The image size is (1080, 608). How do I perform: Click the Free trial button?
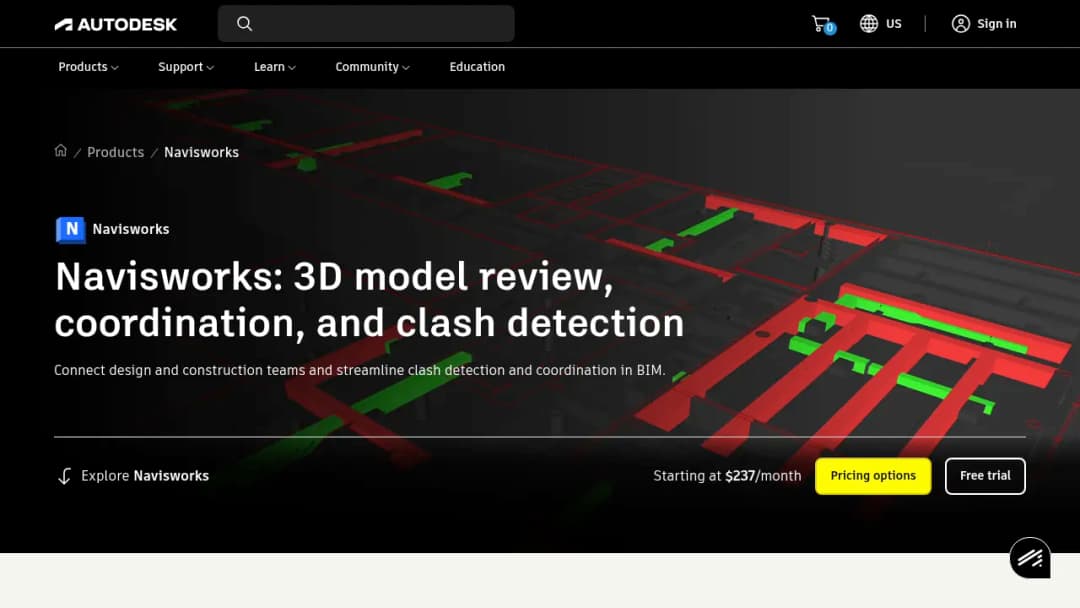coord(985,476)
